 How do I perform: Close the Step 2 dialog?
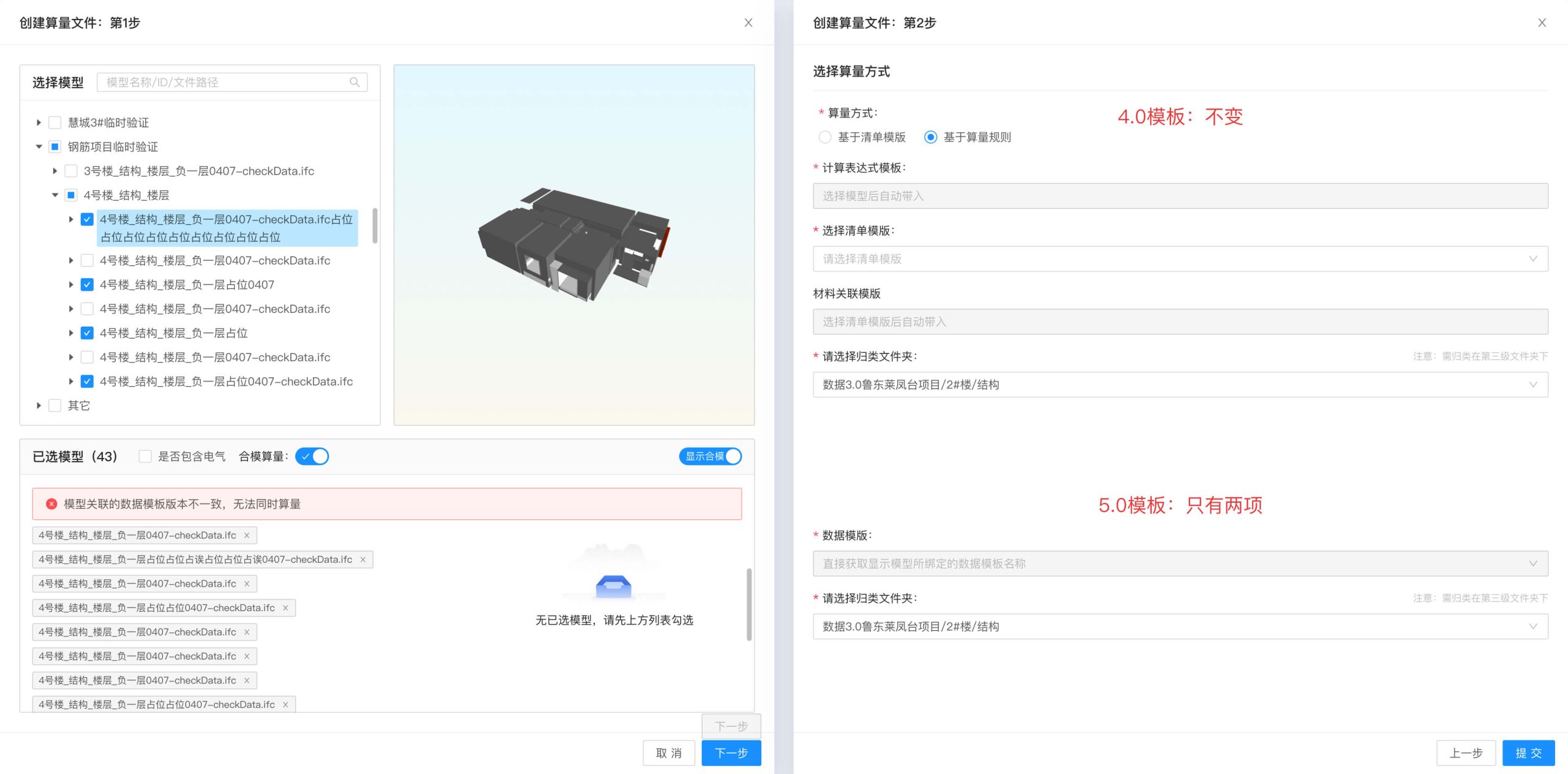pyautogui.click(x=1542, y=23)
